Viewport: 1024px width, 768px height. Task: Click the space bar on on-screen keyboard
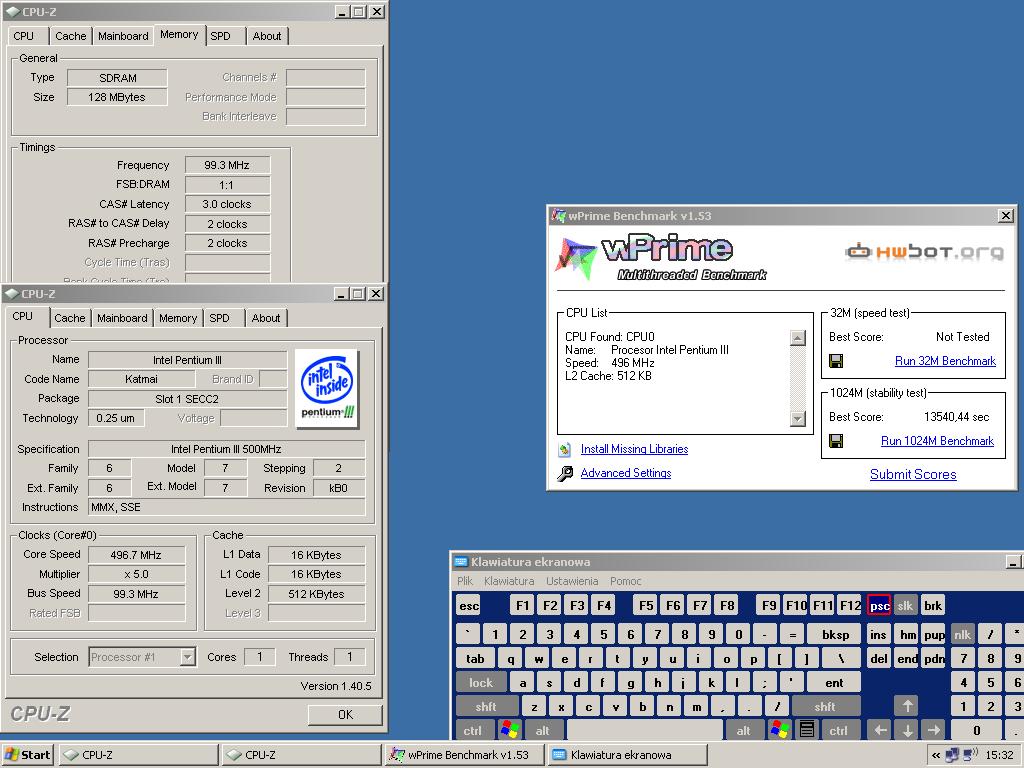[x=645, y=729]
